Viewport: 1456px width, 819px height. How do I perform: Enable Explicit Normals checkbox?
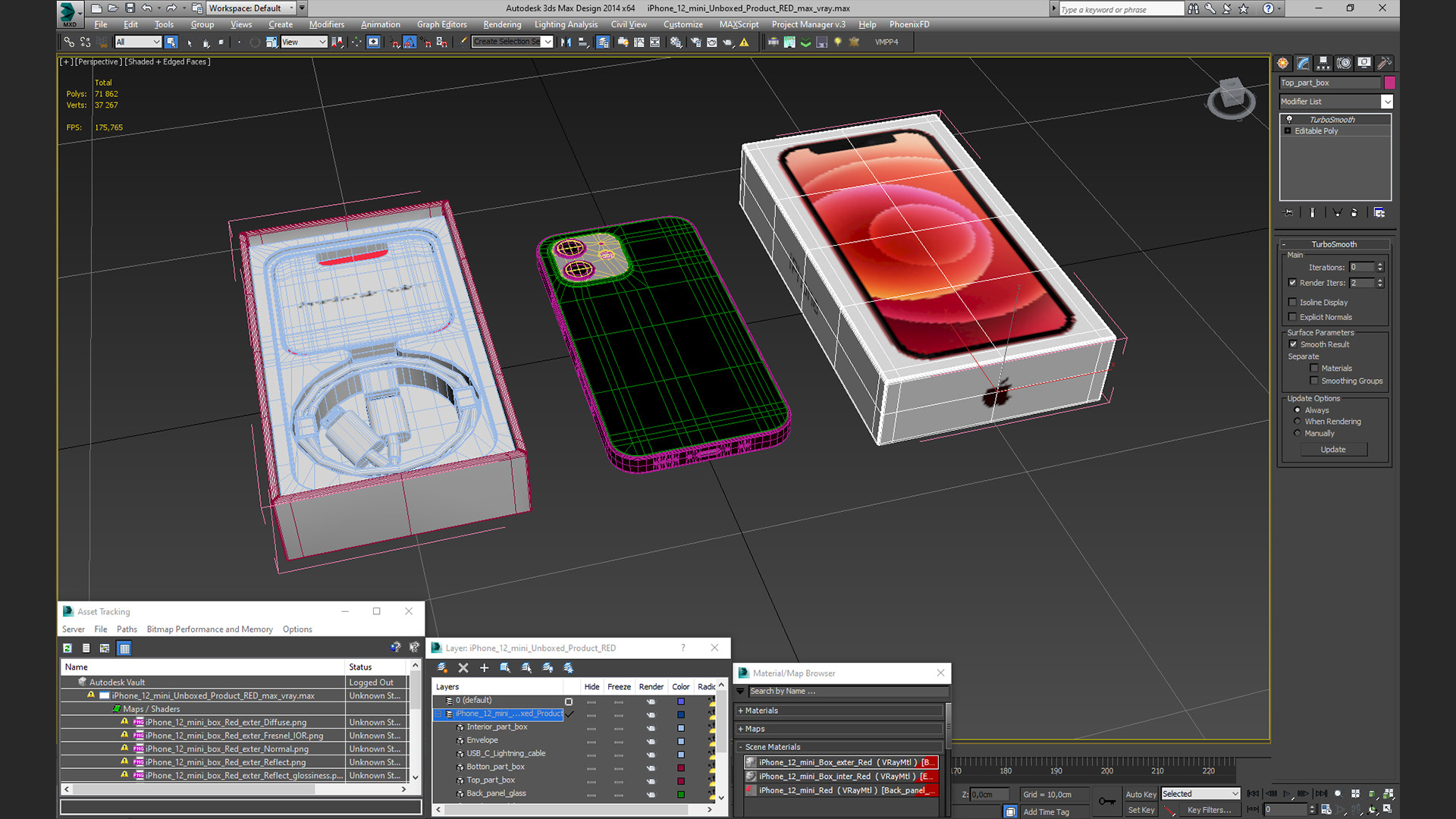pos(1293,318)
